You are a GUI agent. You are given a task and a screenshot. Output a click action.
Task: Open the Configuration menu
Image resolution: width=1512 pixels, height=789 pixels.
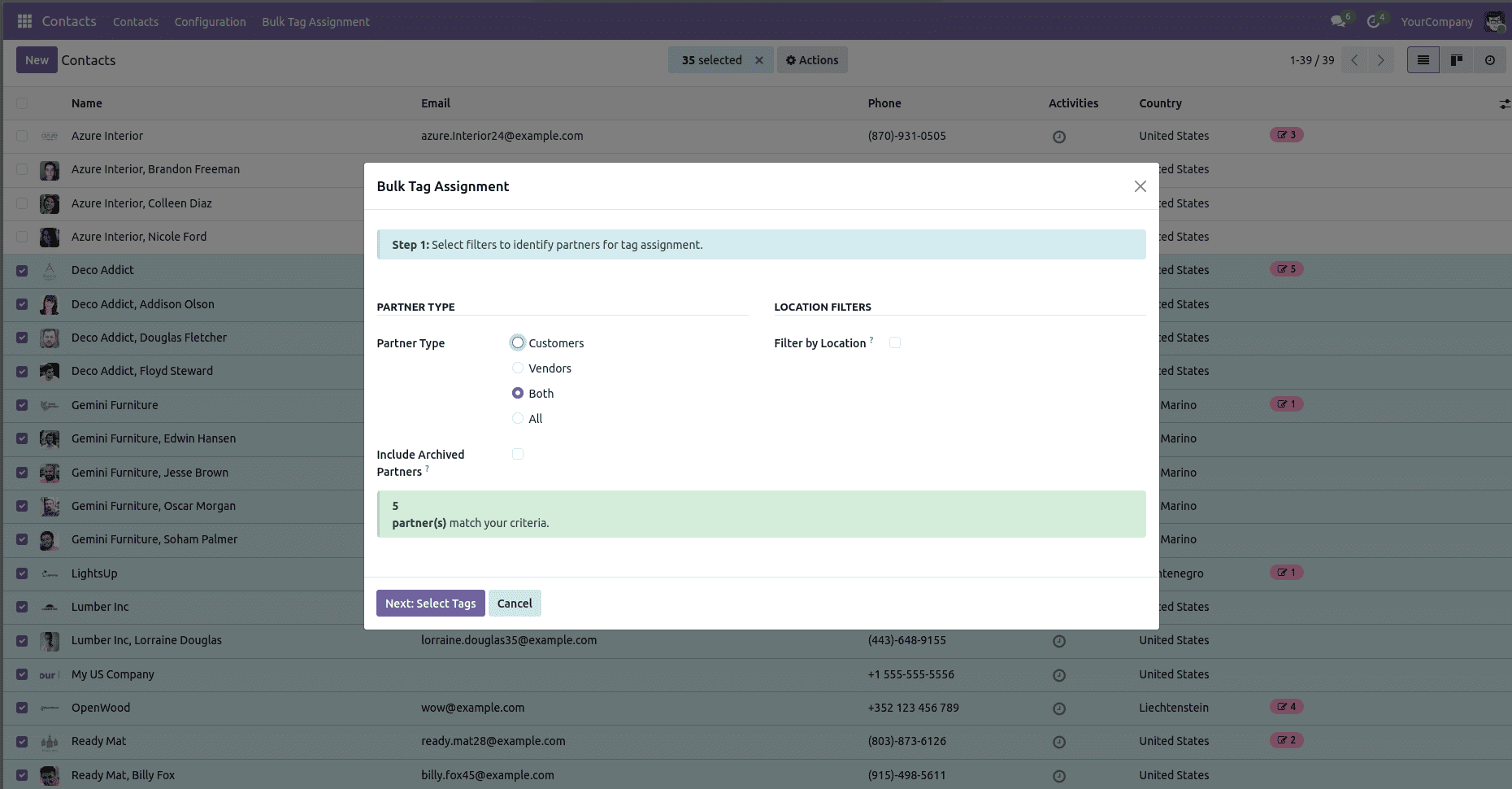210,21
